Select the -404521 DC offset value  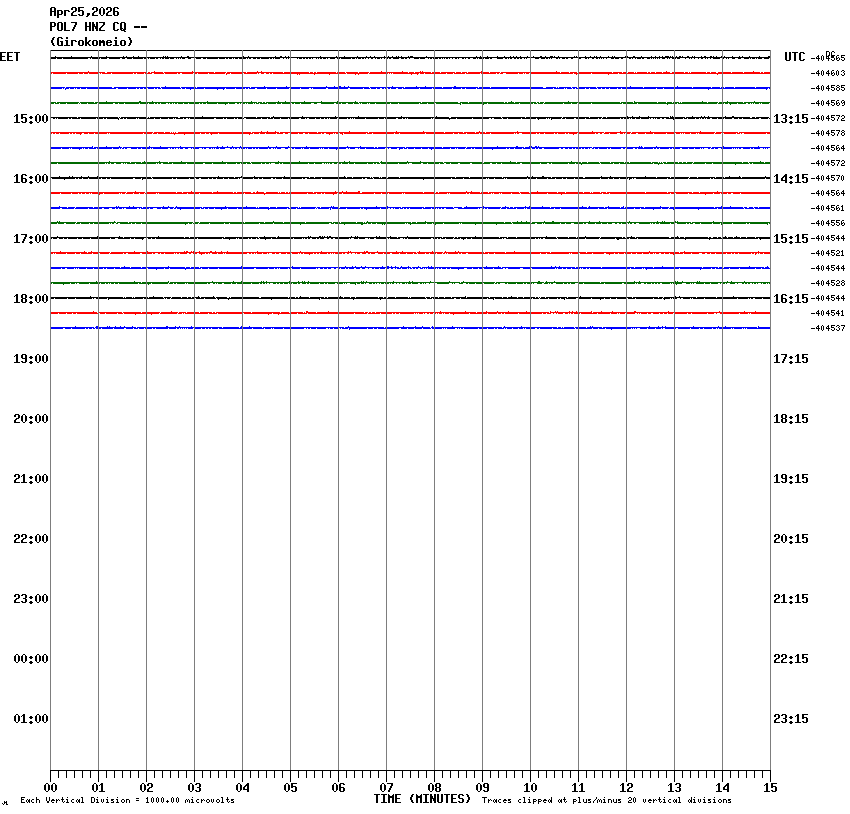[828, 253]
